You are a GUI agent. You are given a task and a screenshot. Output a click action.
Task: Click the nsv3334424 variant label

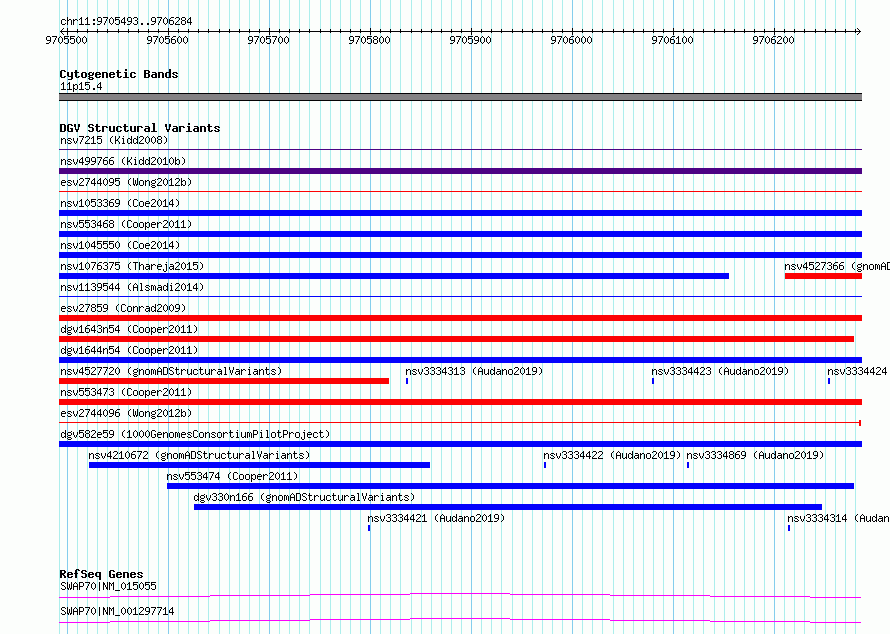pos(858,371)
